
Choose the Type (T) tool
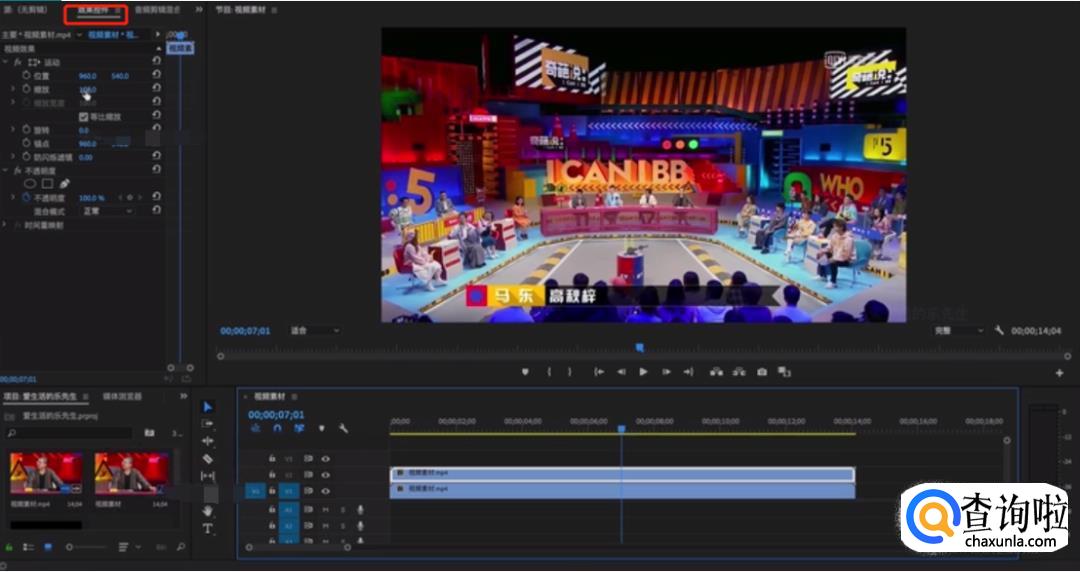[208, 529]
